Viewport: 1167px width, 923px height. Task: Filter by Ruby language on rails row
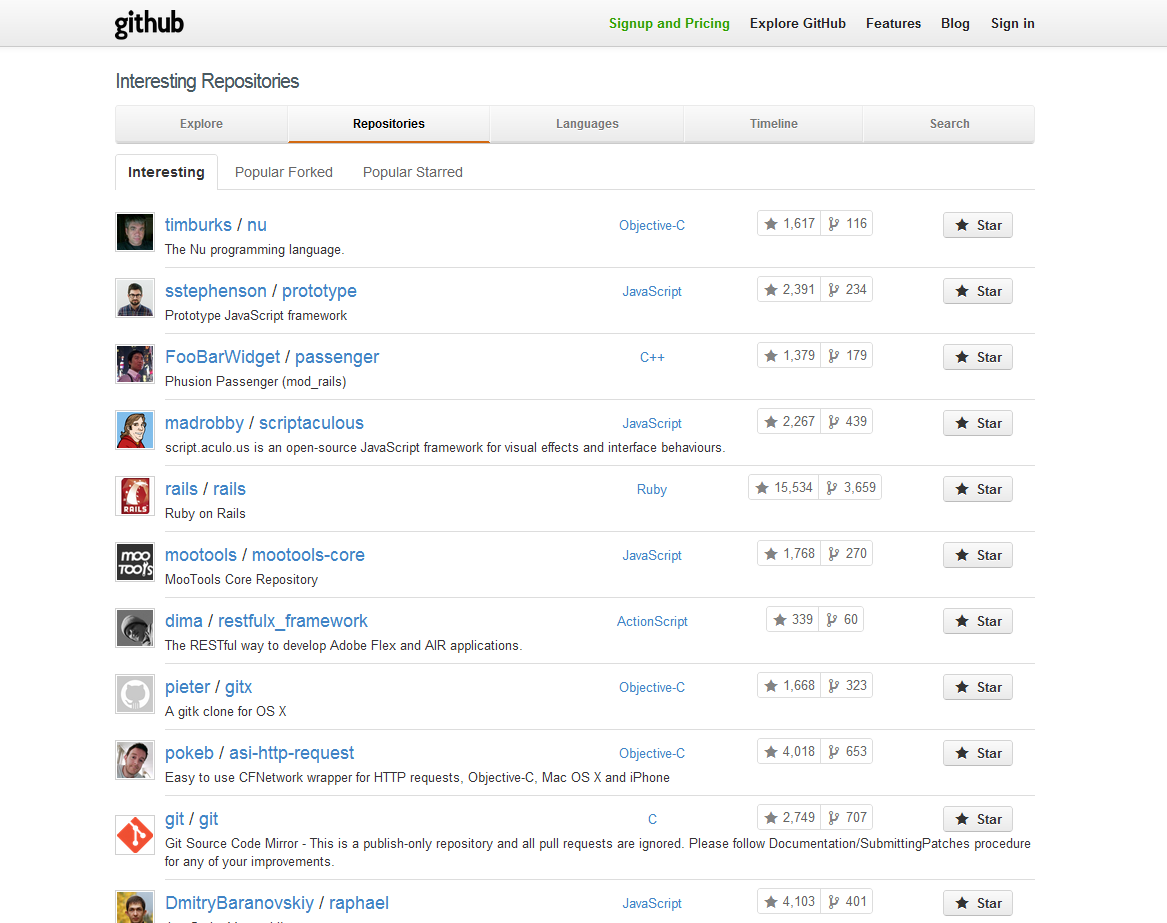pyautogui.click(x=652, y=490)
